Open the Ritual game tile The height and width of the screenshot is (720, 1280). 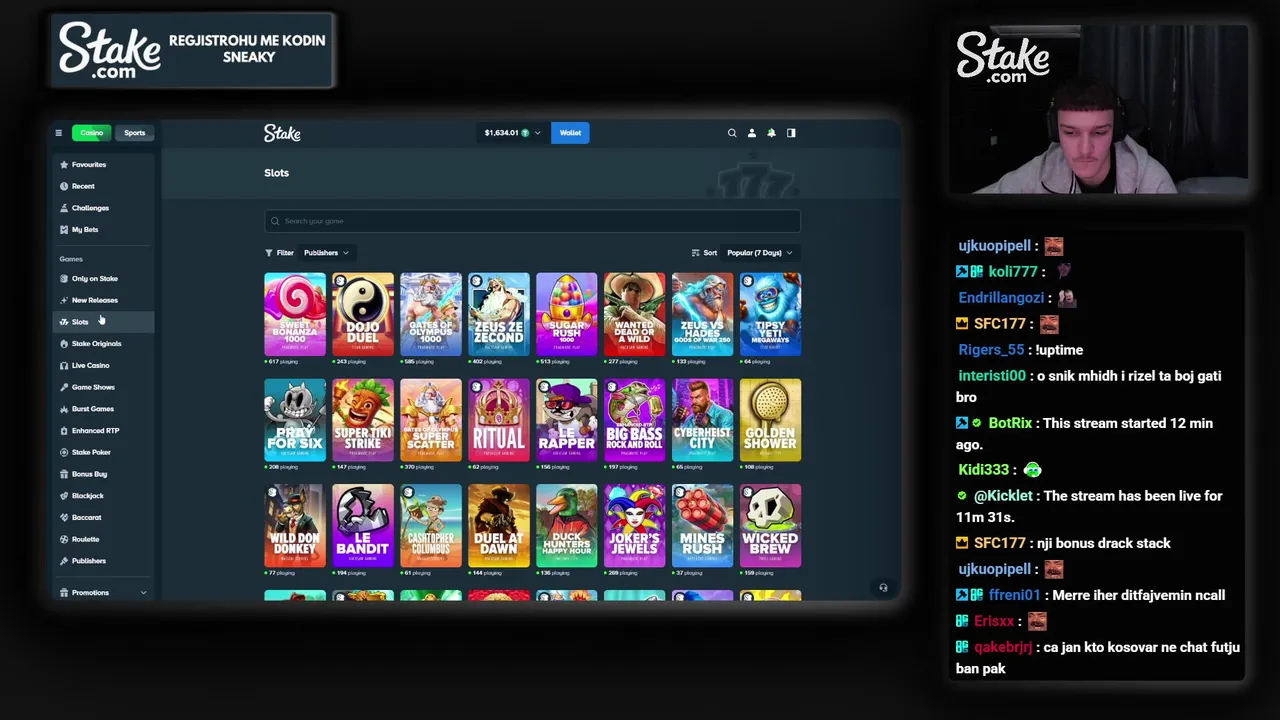pos(499,420)
